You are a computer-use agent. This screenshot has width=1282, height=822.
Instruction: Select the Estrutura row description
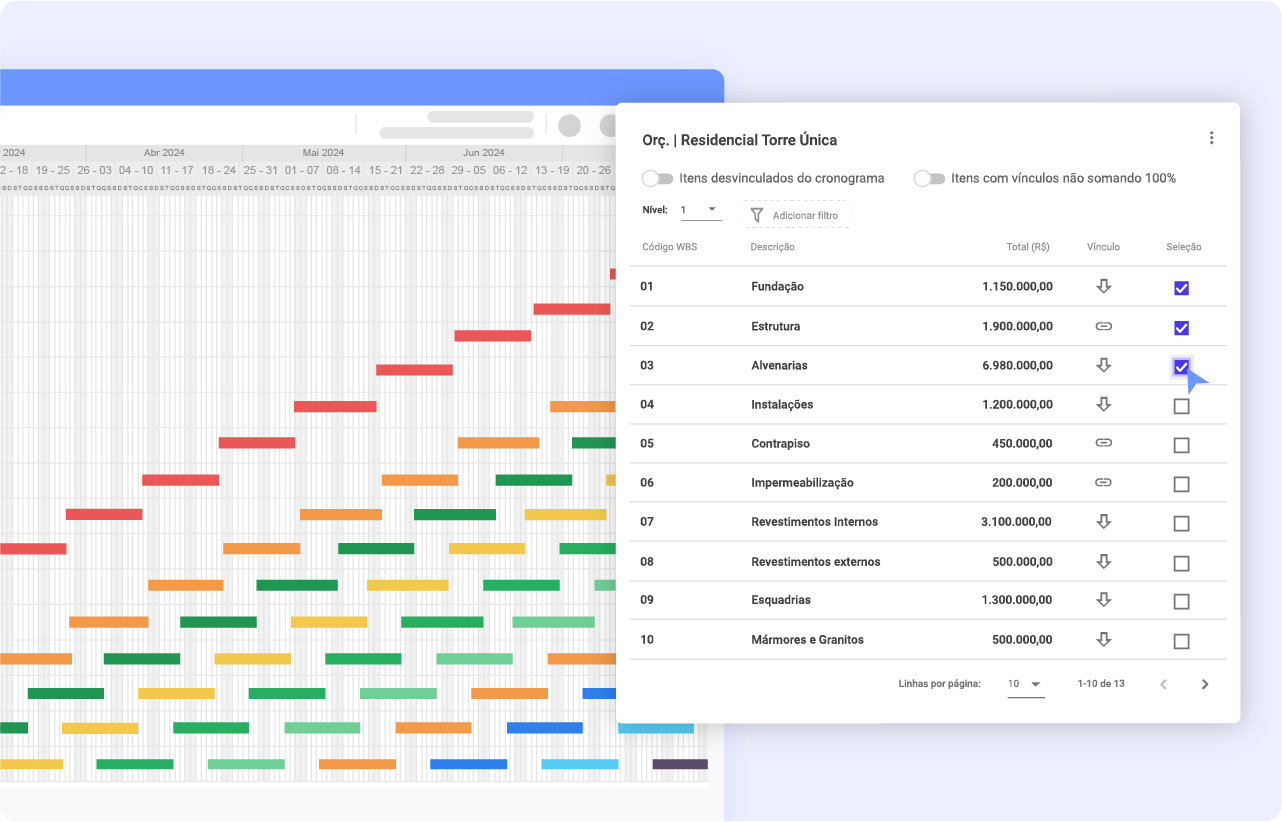click(x=776, y=326)
